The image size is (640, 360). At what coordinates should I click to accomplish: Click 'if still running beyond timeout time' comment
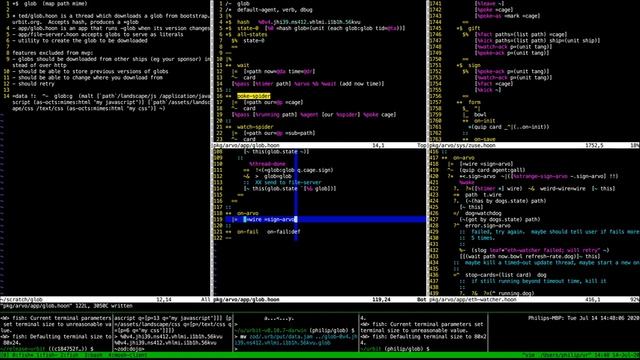click(539, 281)
